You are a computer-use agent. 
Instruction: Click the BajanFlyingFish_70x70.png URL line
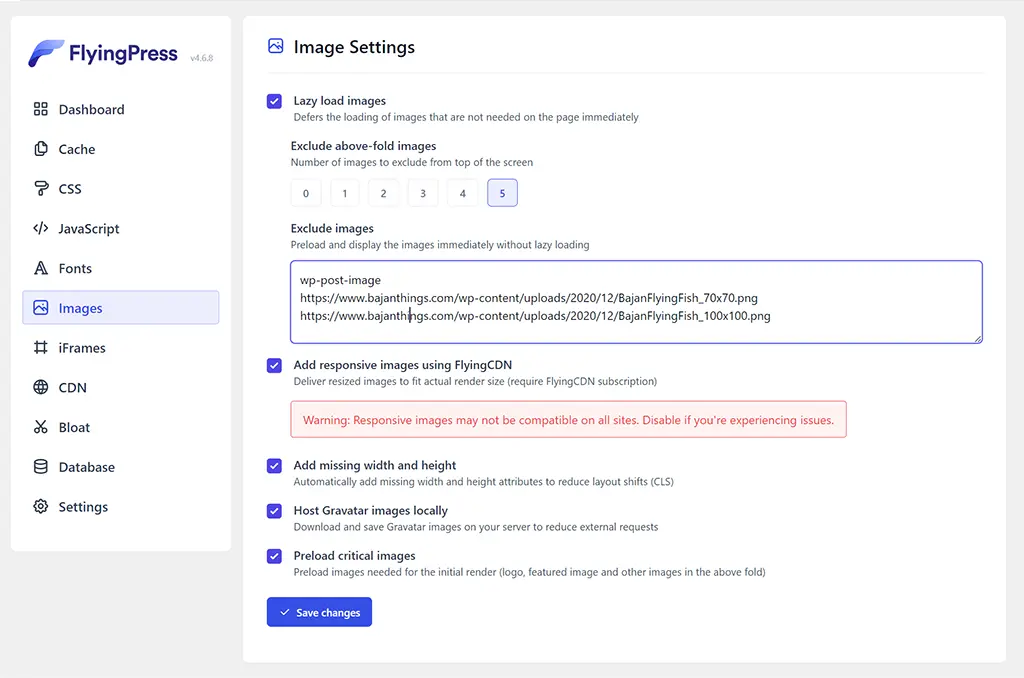pyautogui.click(x=529, y=298)
